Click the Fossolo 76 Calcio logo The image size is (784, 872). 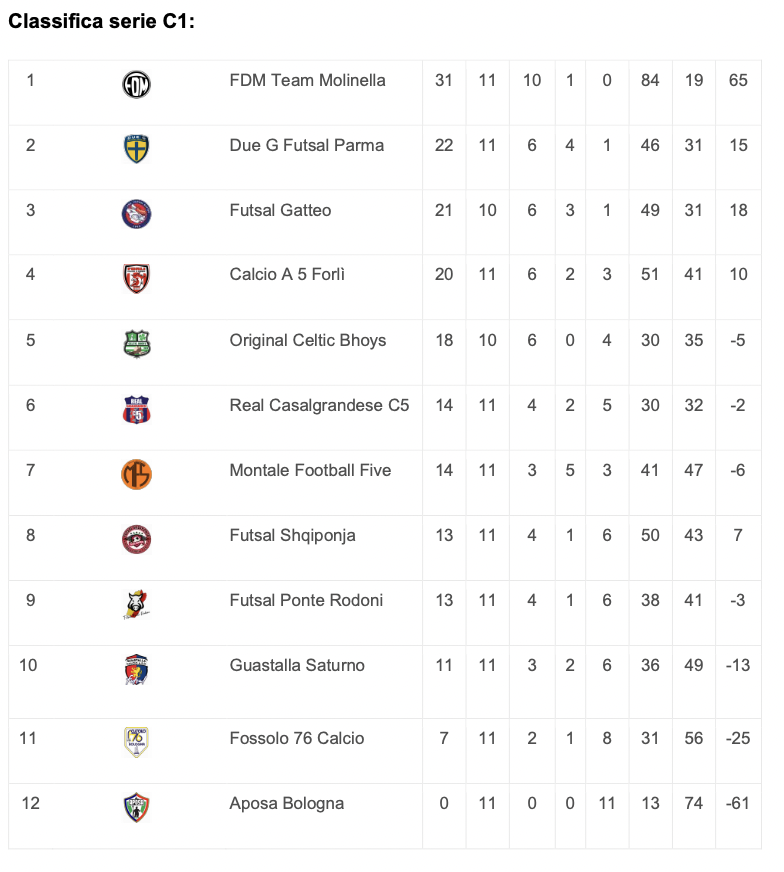[x=136, y=742]
